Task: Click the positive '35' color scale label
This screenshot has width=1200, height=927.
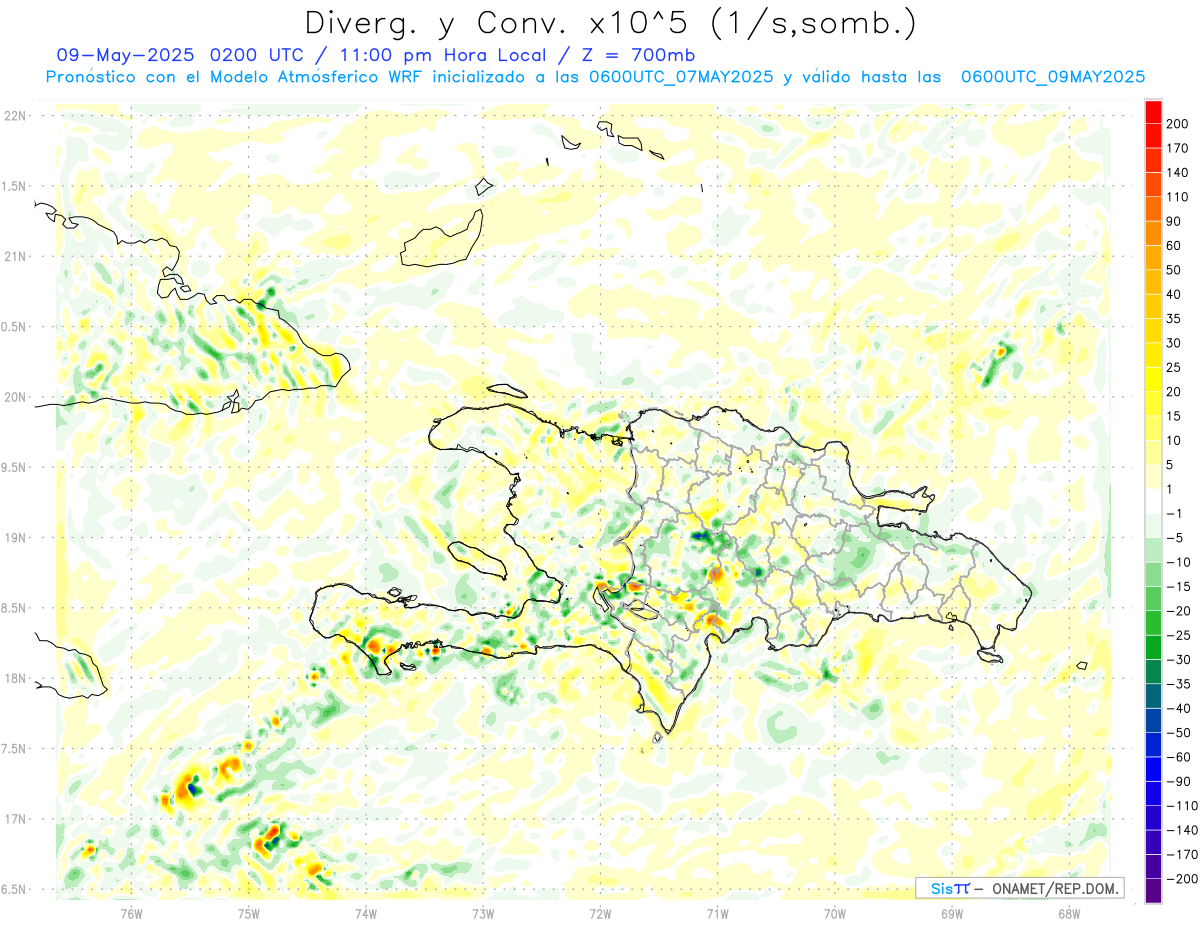Action: click(1176, 319)
